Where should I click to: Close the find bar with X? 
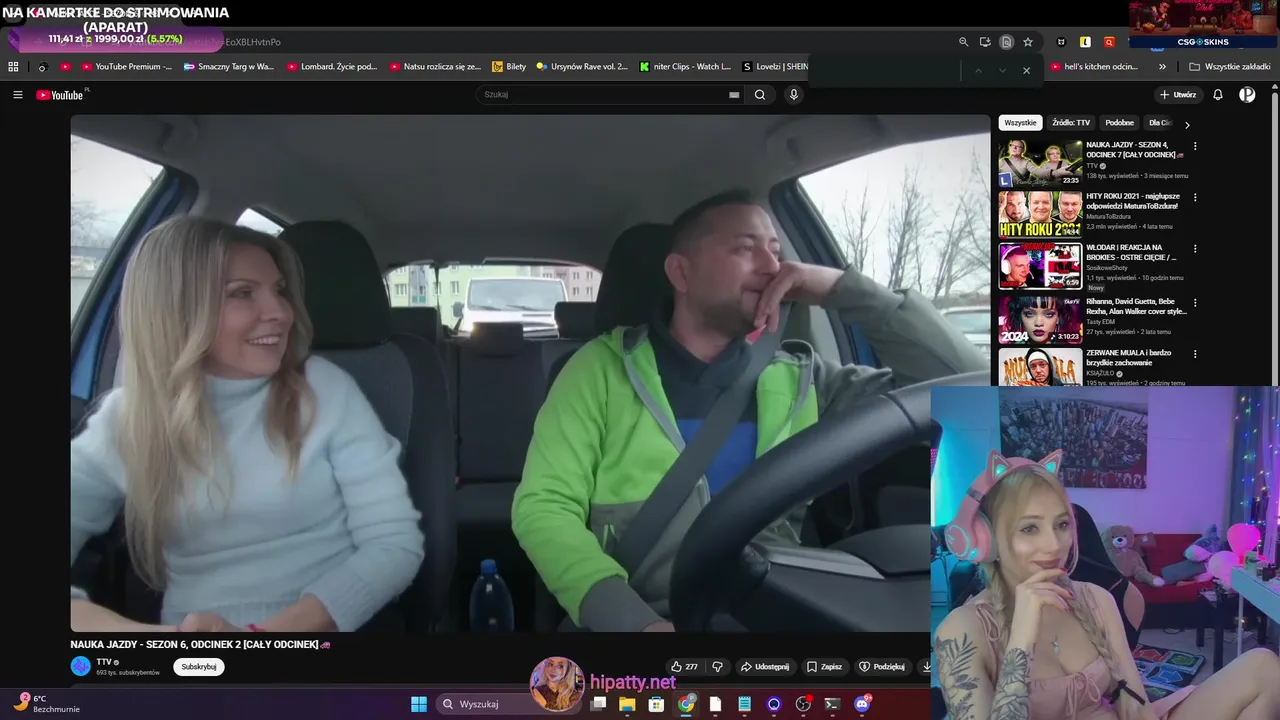(x=1026, y=70)
